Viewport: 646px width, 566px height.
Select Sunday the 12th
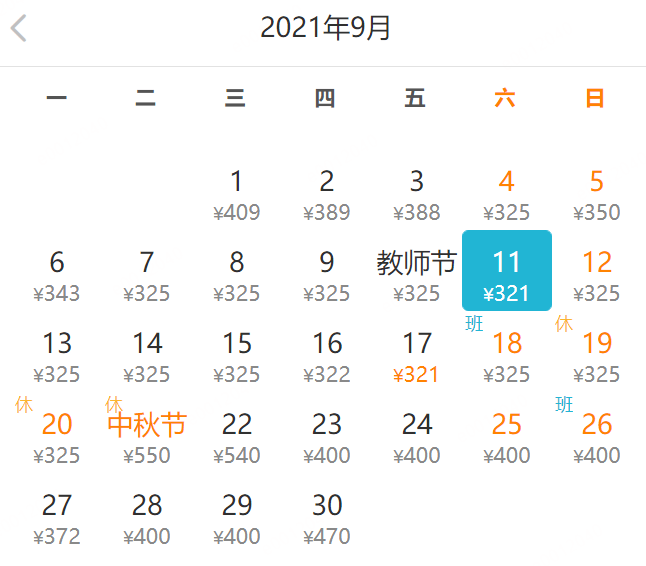(x=597, y=271)
